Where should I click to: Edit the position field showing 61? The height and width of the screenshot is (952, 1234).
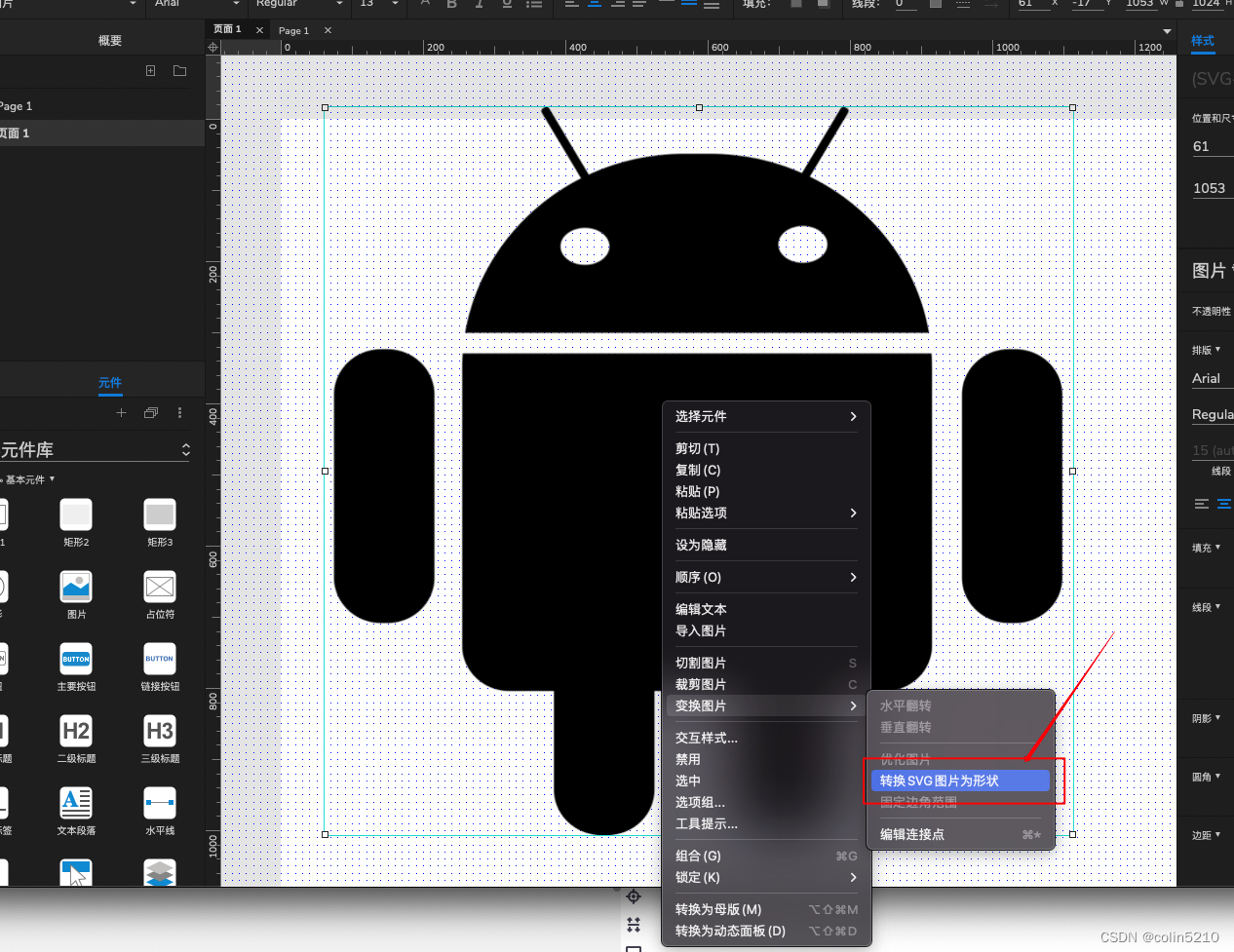click(1213, 146)
